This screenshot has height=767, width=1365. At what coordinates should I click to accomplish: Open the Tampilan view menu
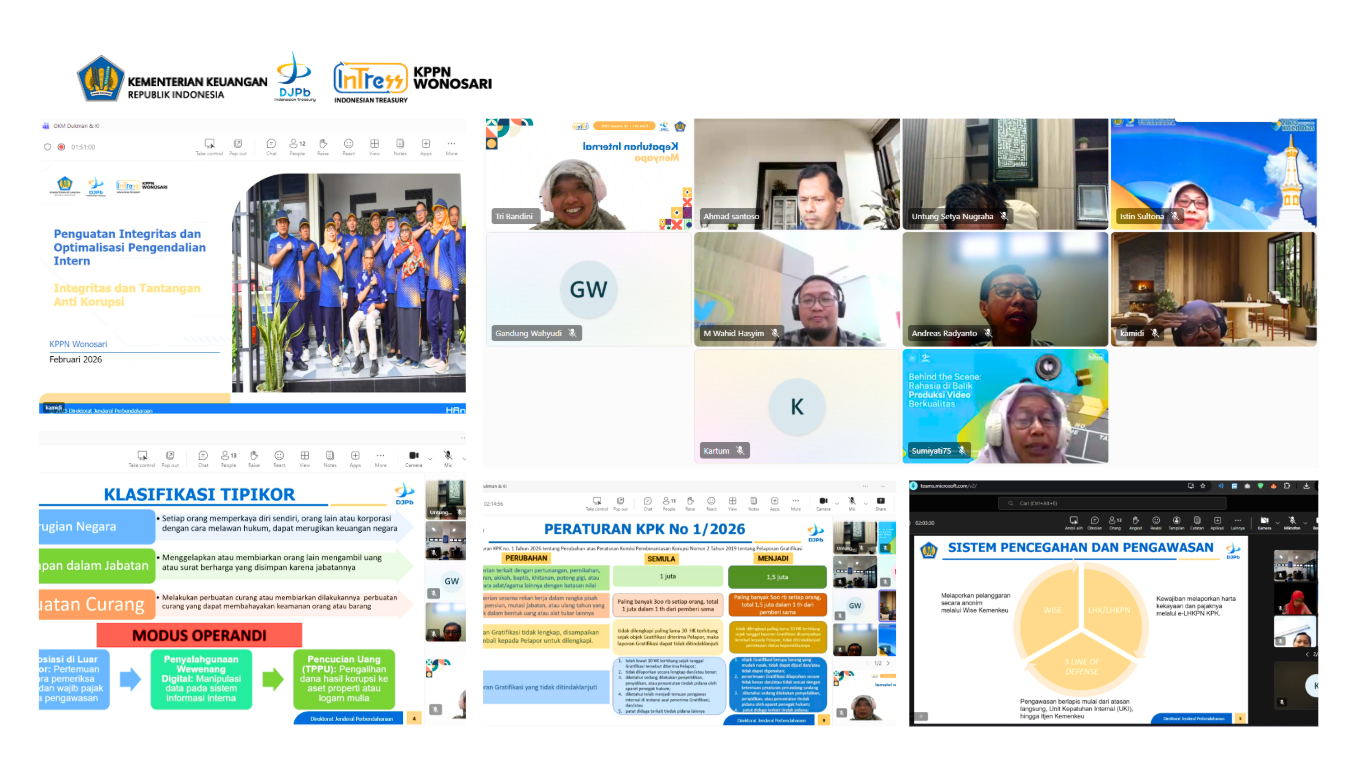pyautogui.click(x=1176, y=521)
